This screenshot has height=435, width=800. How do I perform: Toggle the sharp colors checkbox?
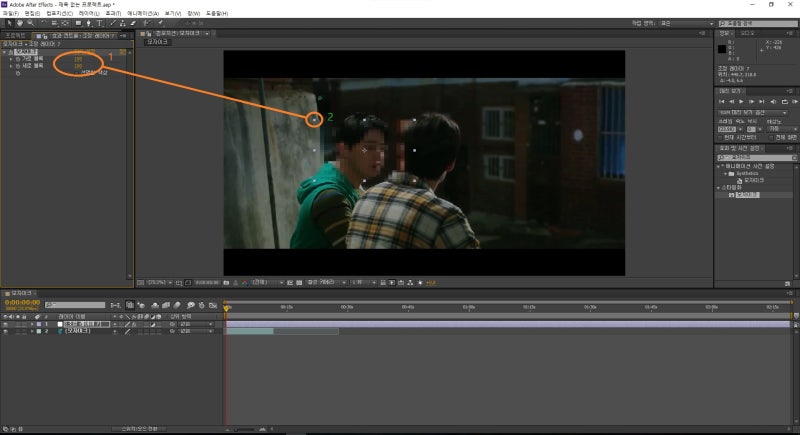pos(77,73)
